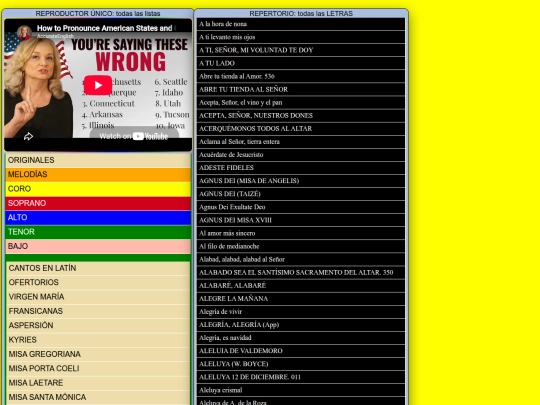
Task: Open MISA SANTA MÓNICA list
Action: pos(98,397)
